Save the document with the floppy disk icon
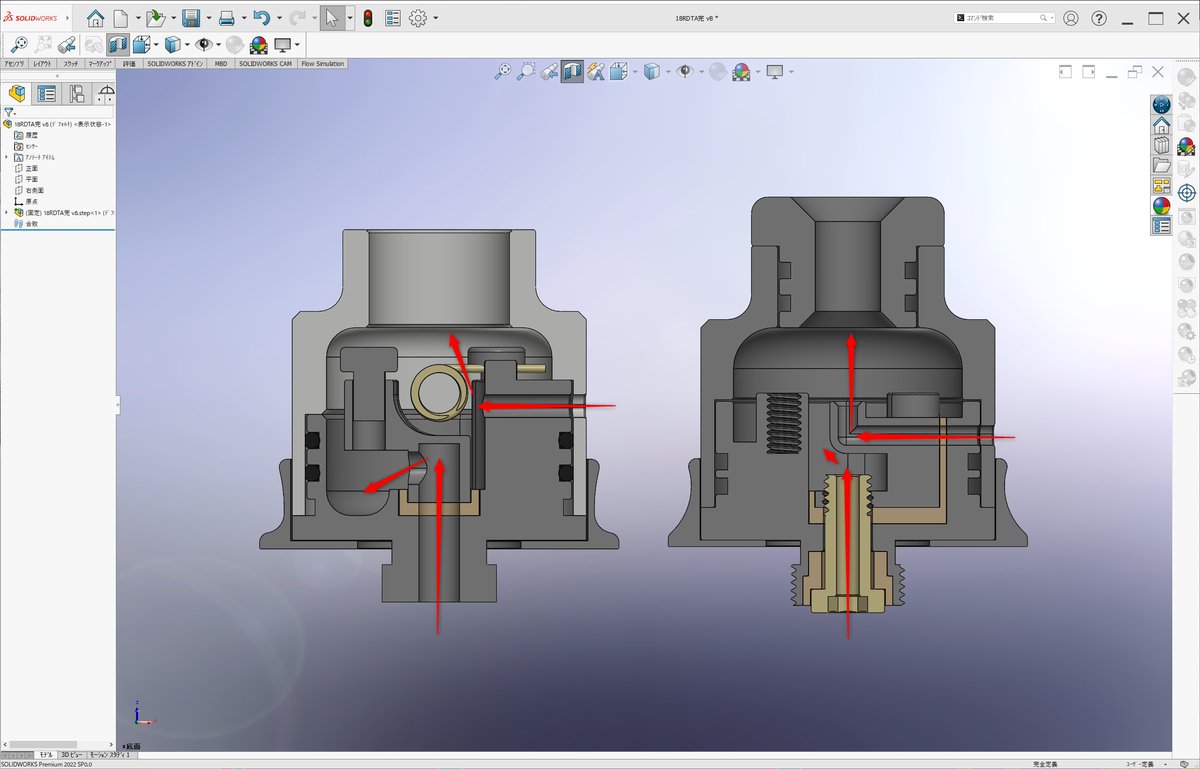The width and height of the screenshot is (1200, 769). [x=190, y=18]
